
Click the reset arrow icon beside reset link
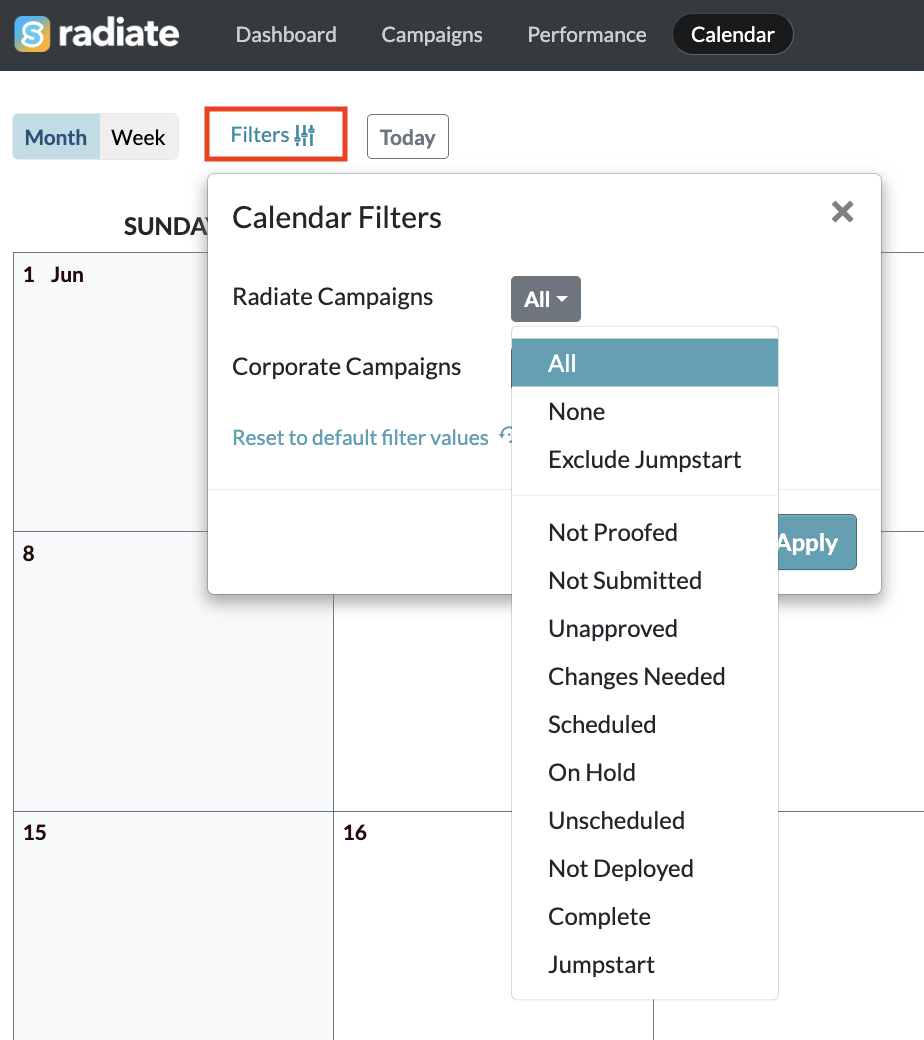pos(505,435)
